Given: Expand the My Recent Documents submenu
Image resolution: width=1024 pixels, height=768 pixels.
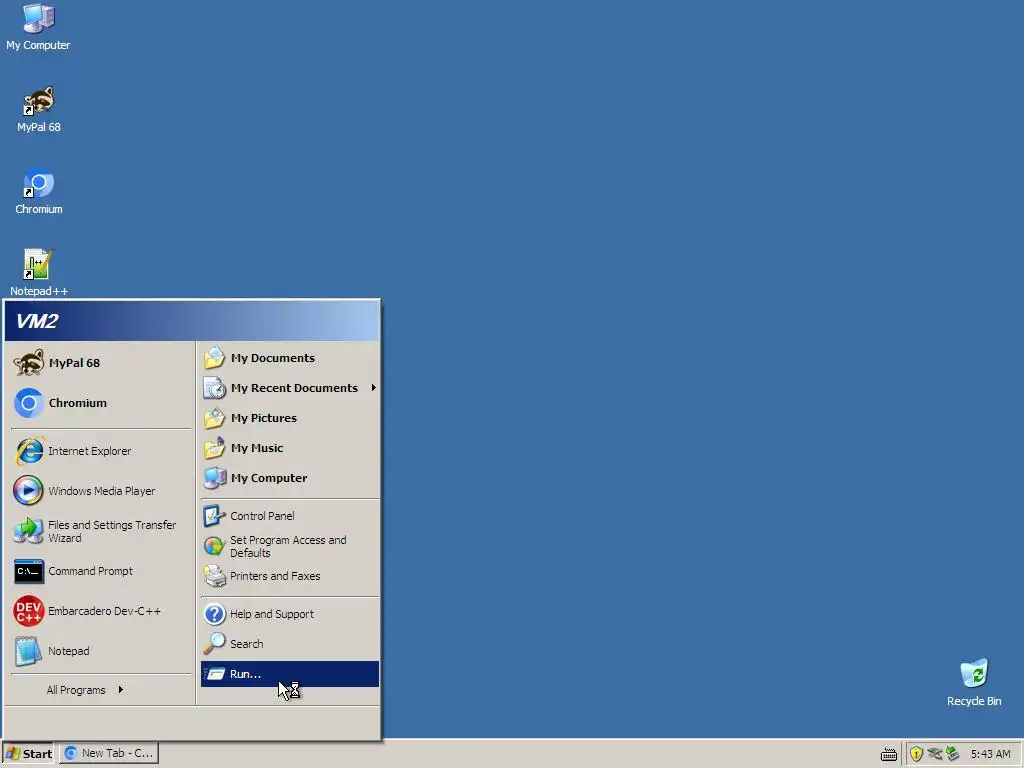Looking at the screenshot, I should point(290,388).
